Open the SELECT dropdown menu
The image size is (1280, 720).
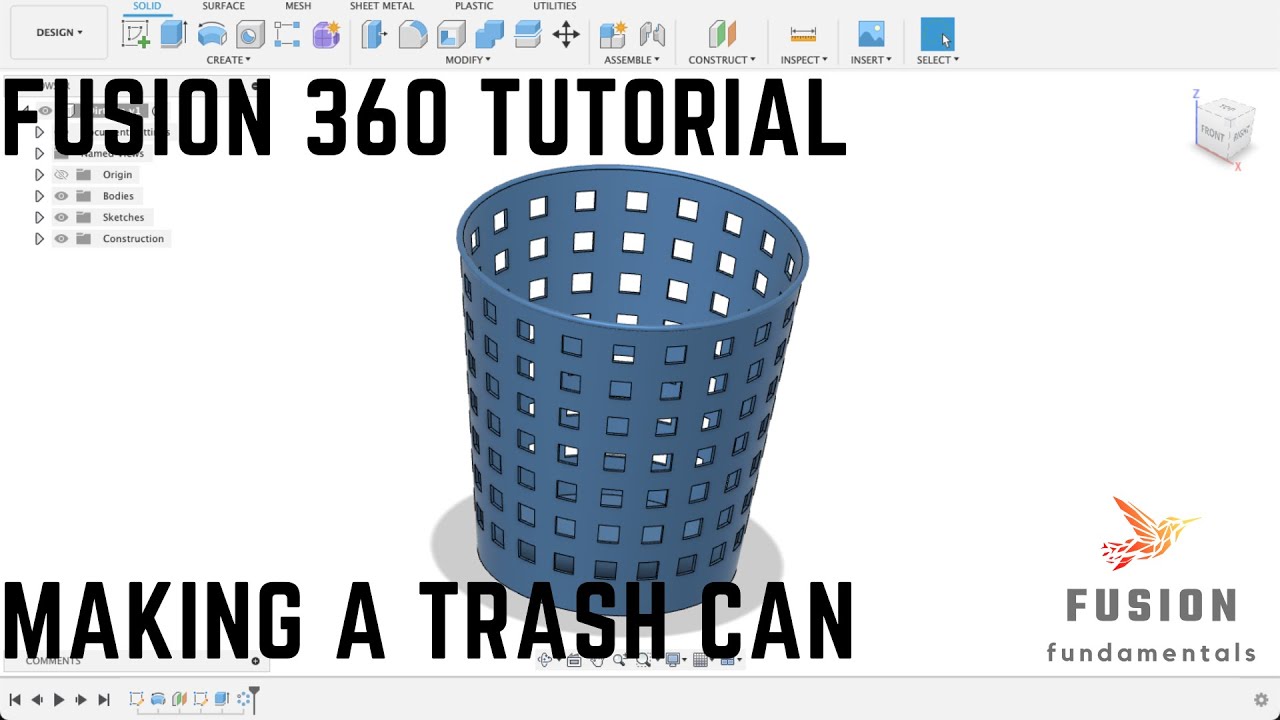click(x=938, y=60)
